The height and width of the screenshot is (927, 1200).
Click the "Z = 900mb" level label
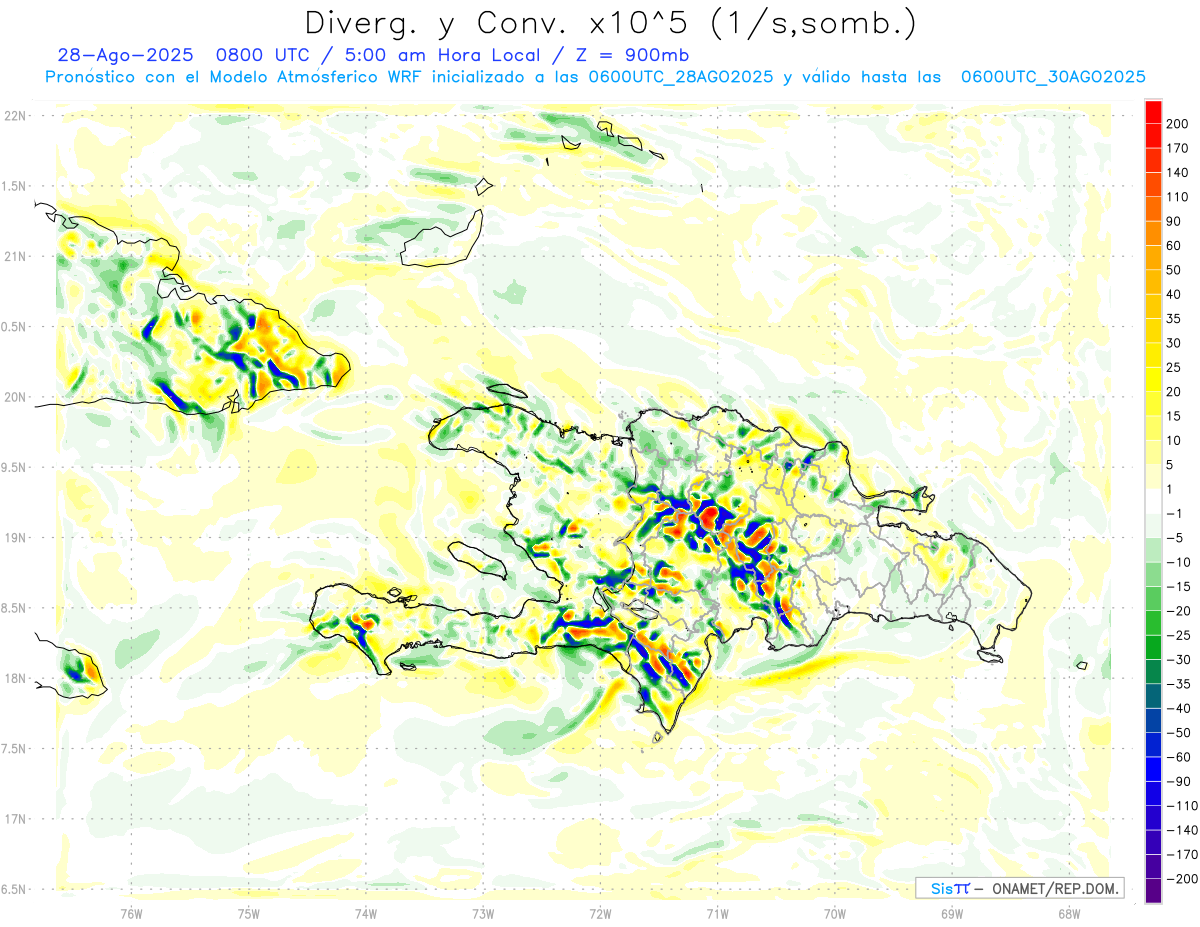pos(635,55)
